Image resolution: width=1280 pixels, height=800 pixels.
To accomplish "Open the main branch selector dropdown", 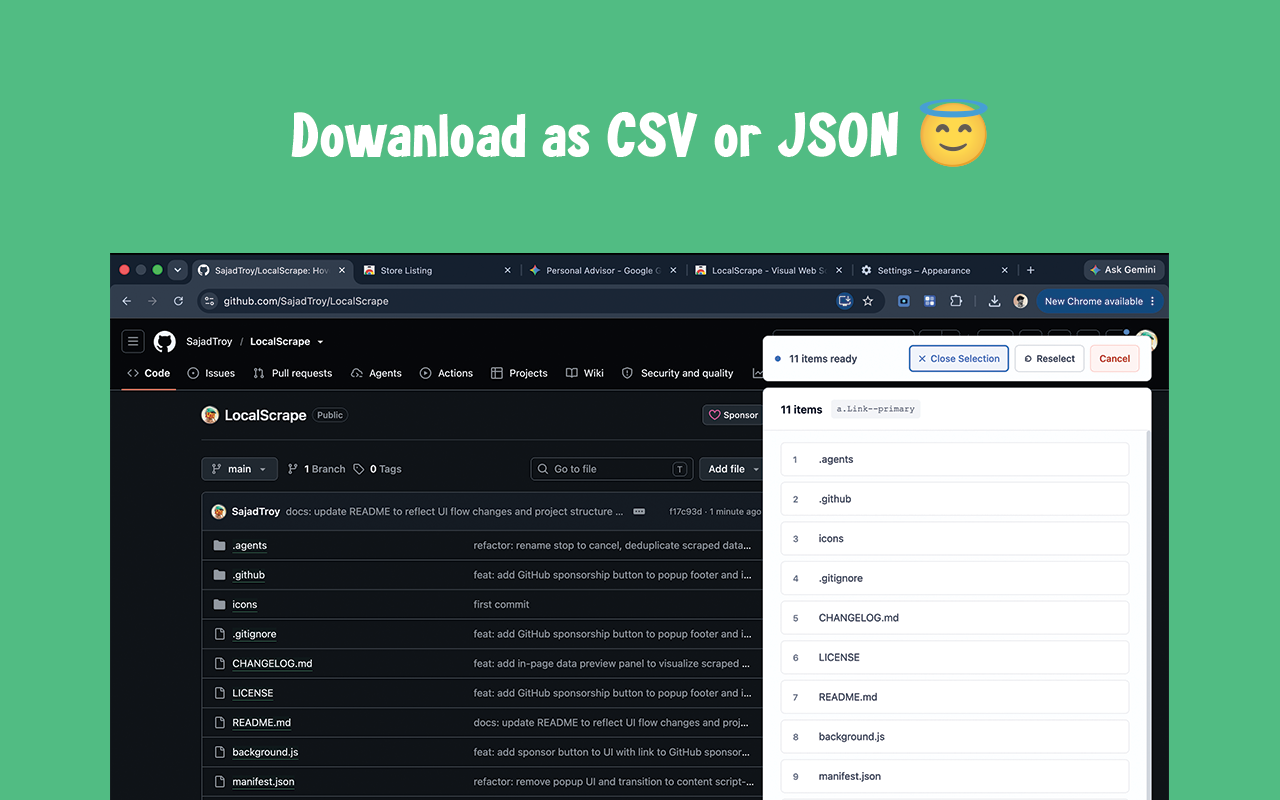I will pos(240,469).
